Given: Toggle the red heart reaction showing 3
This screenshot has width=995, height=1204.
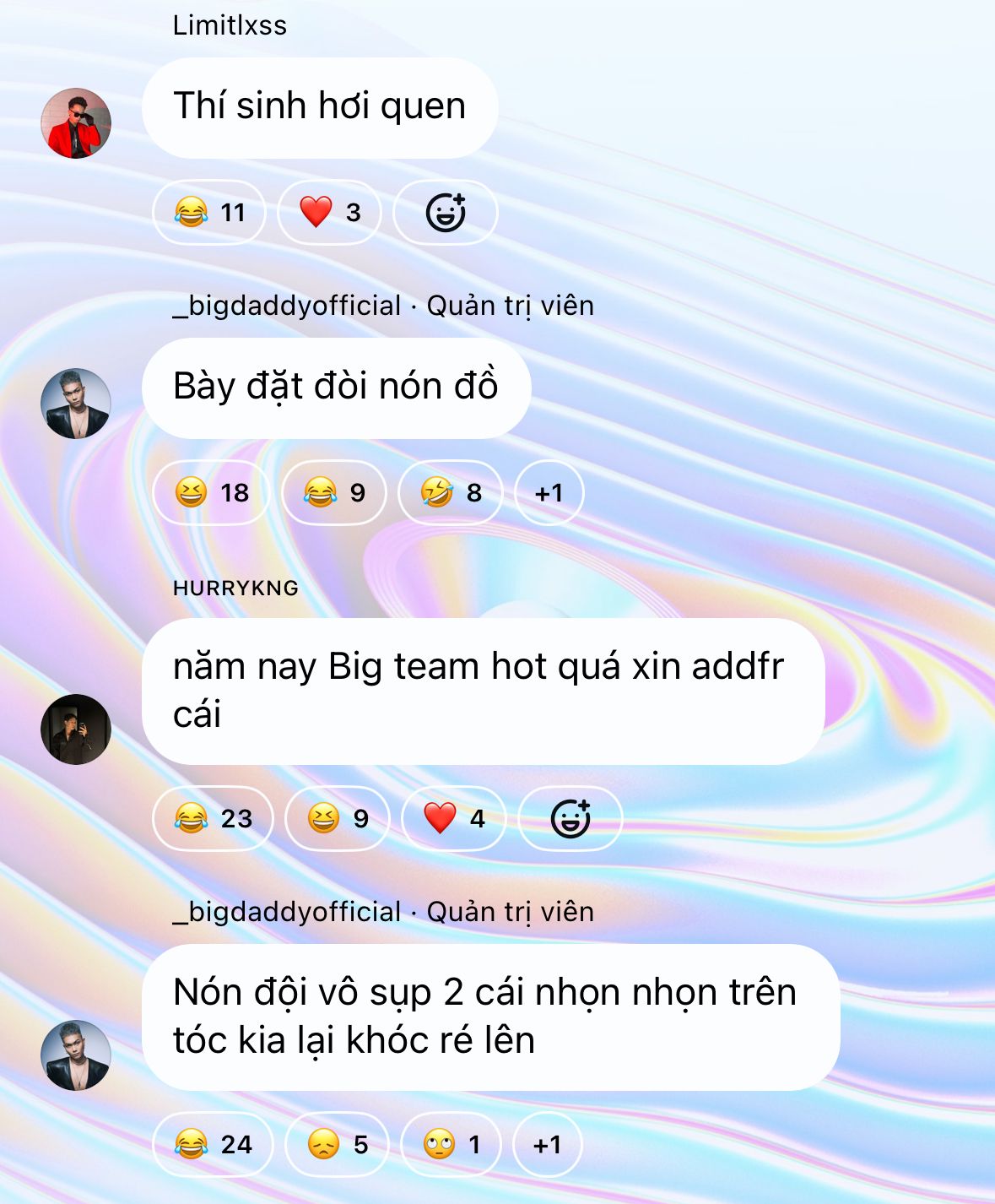Looking at the screenshot, I should tap(330, 213).
